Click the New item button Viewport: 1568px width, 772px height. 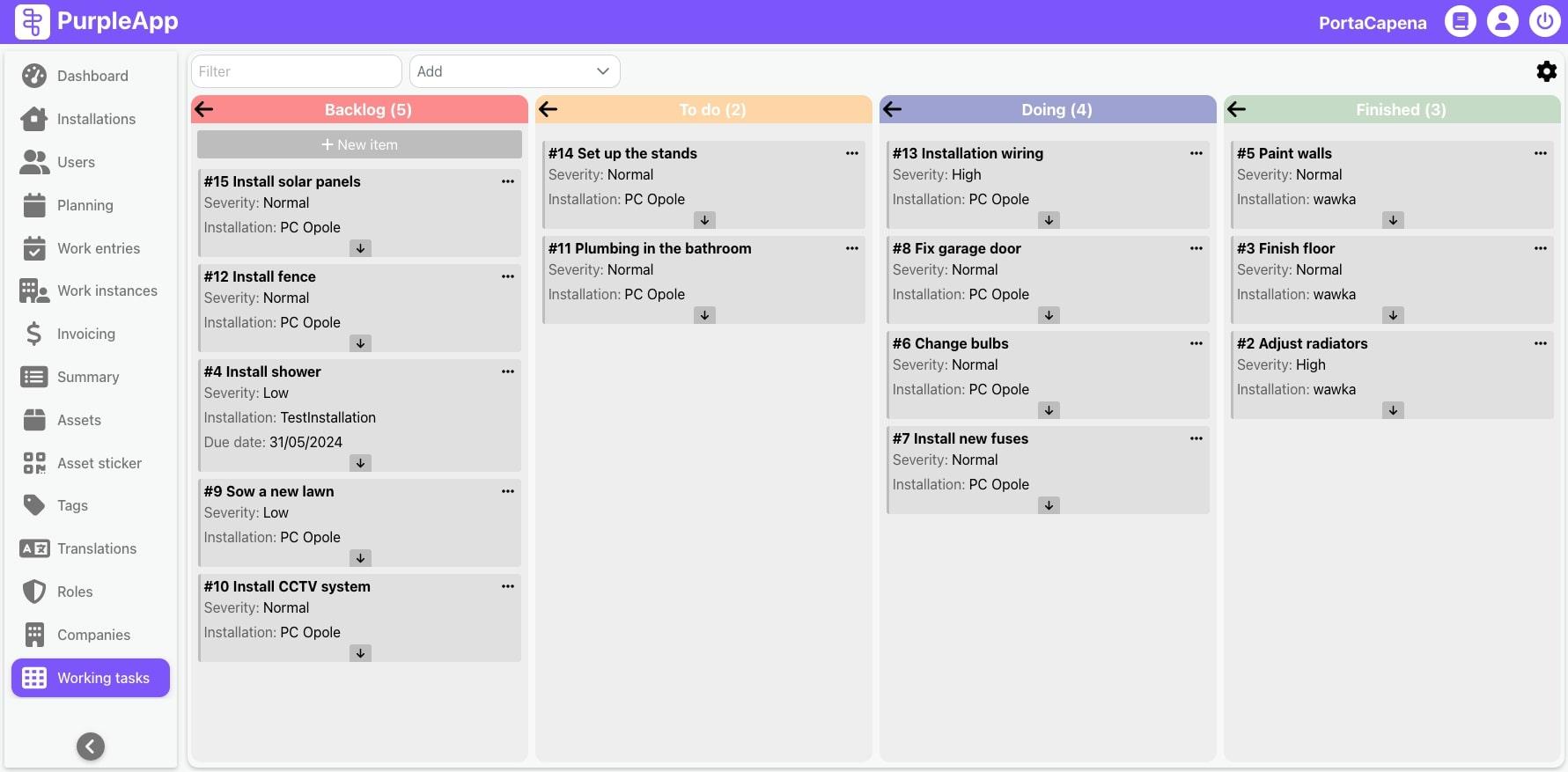tap(359, 144)
